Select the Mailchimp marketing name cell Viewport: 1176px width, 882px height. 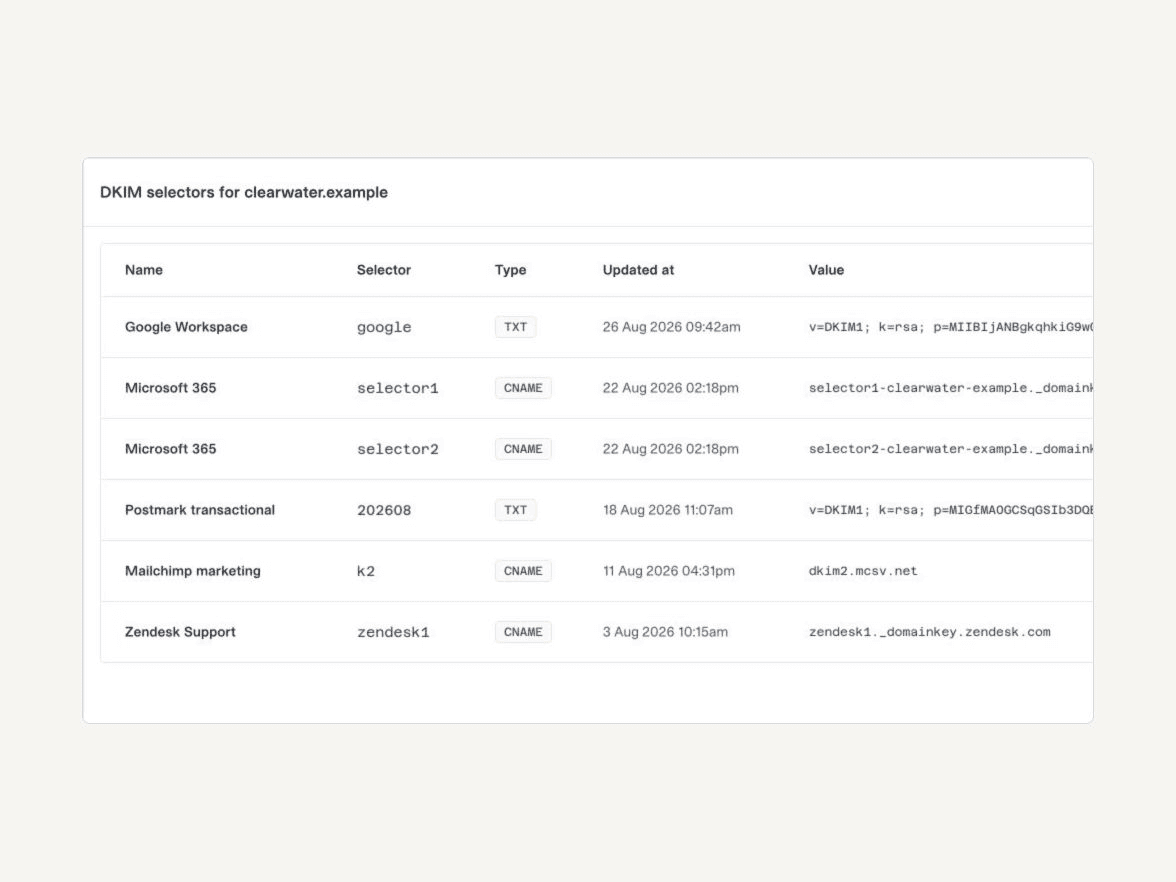tap(193, 571)
